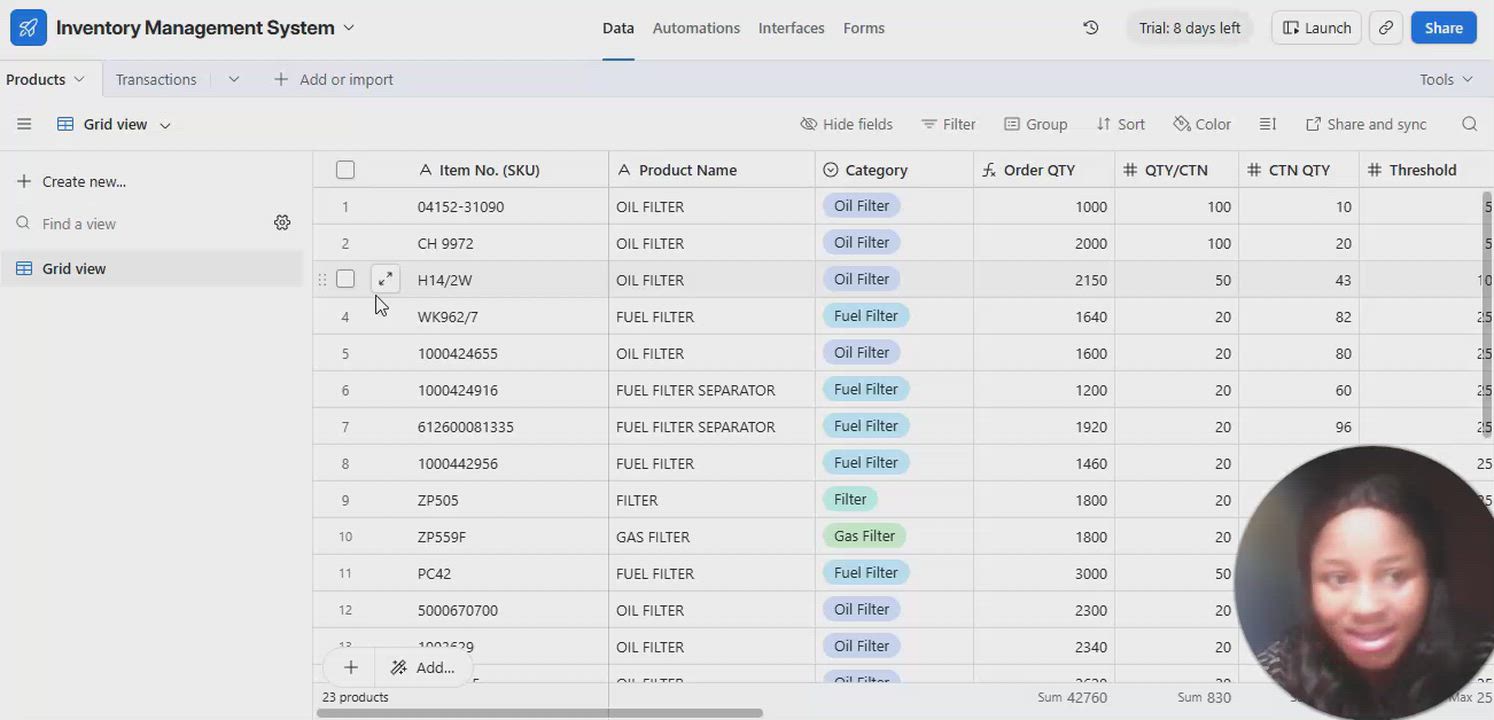Click the Gas Filter tag in ZP559F row
Viewport: 1494px width, 720px height.
864,536
